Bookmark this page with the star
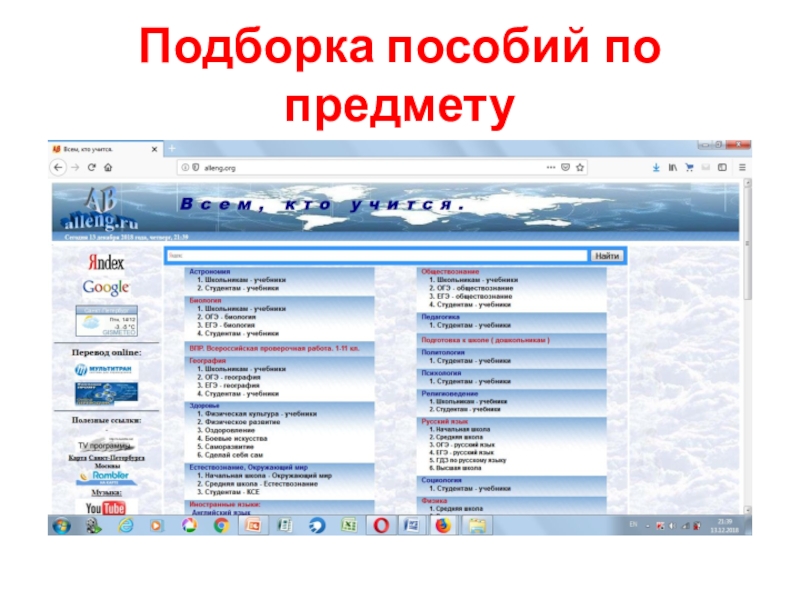Screen dimensions: 800x600 [580, 167]
